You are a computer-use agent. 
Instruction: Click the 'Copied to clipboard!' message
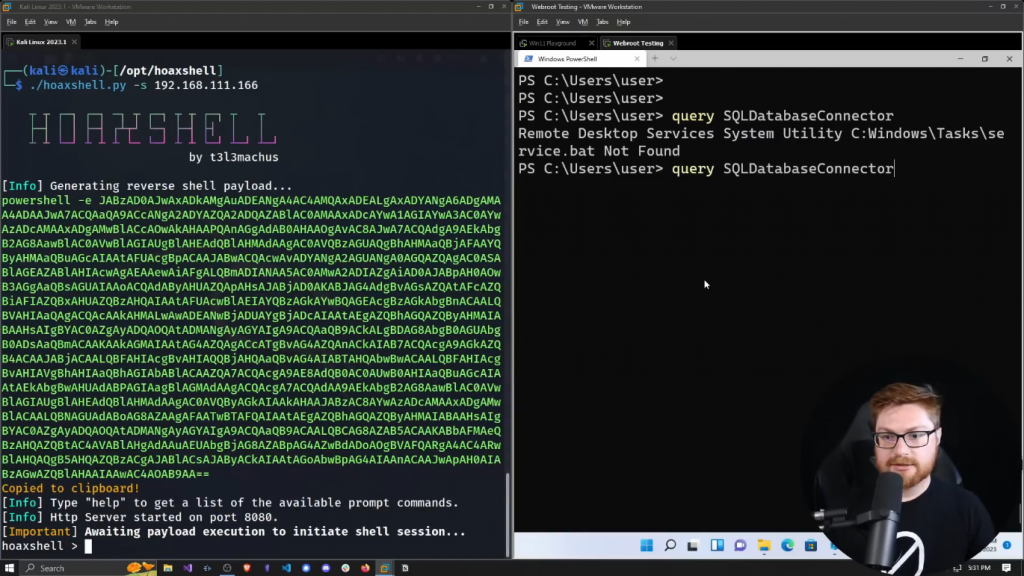click(x=71, y=488)
